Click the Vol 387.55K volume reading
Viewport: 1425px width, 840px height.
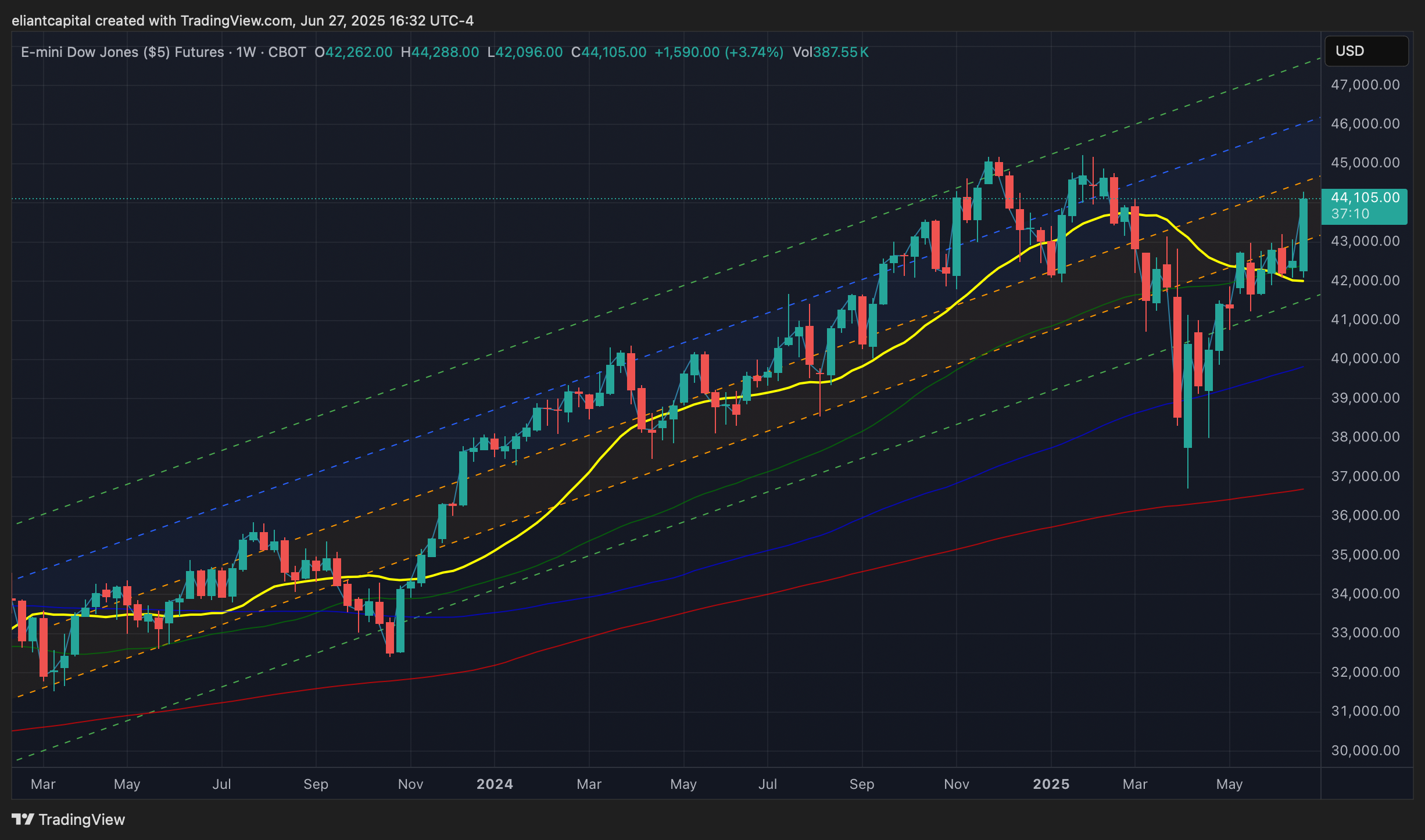point(830,52)
